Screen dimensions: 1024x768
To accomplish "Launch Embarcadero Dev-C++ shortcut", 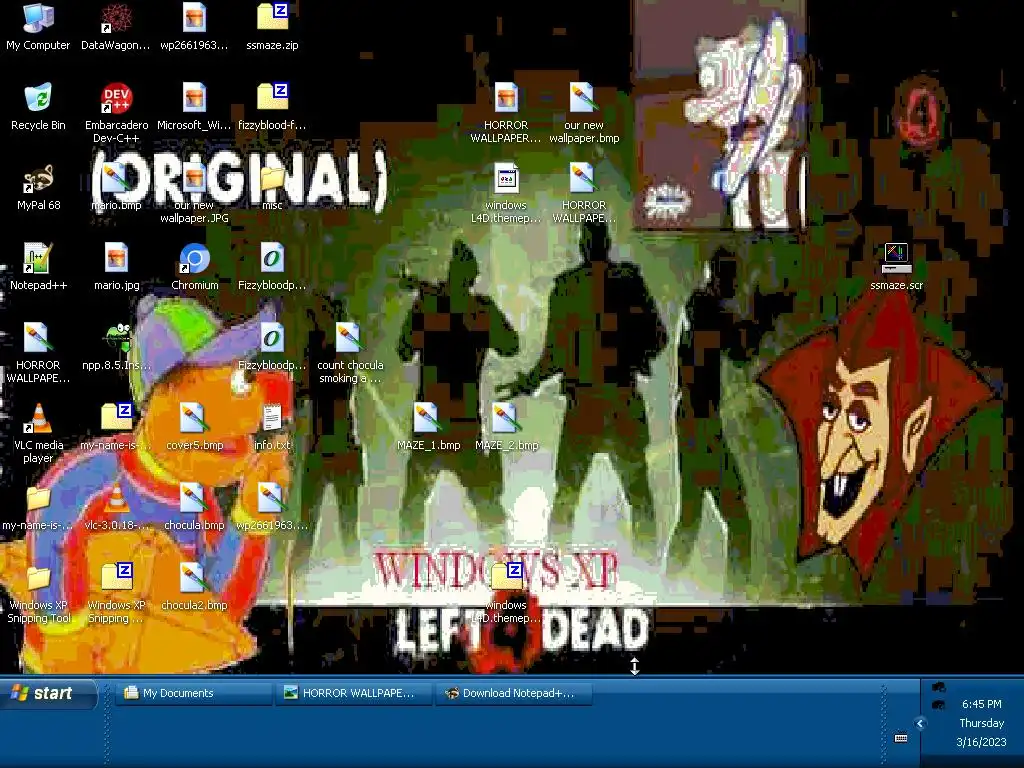I will tap(116, 98).
